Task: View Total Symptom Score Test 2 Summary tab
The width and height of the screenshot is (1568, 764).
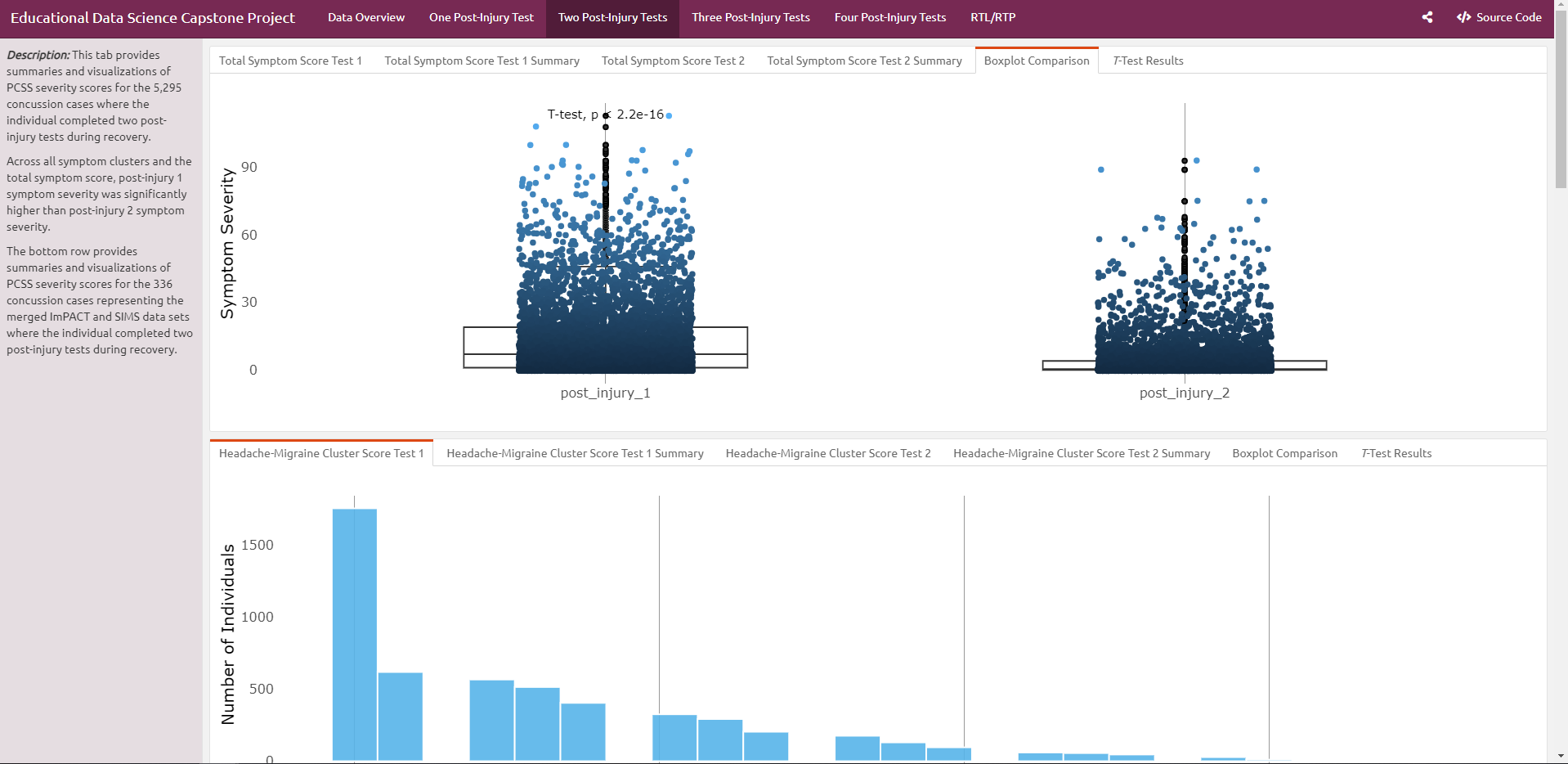Action: click(864, 61)
